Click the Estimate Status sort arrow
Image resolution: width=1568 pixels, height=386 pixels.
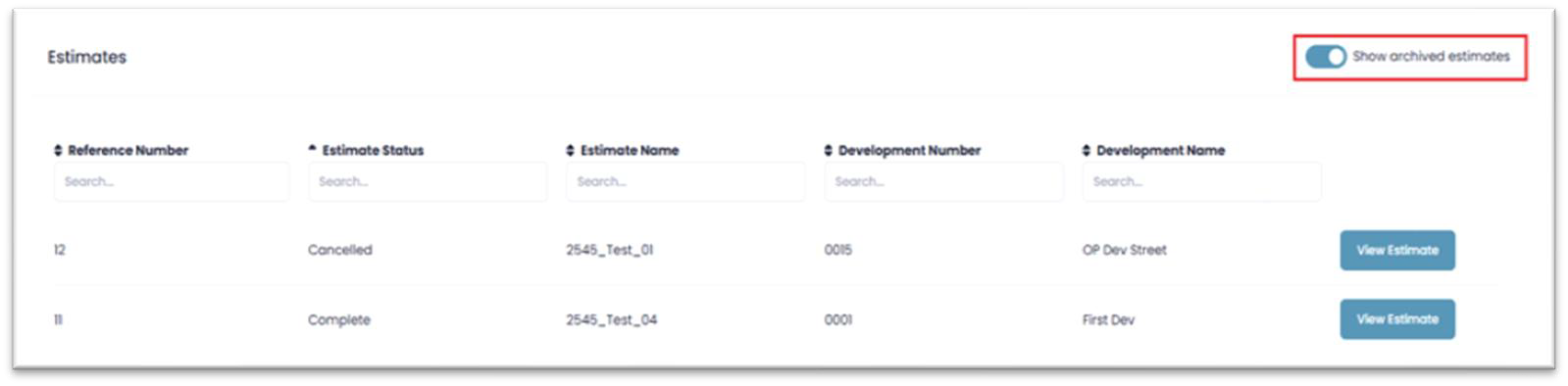tap(312, 149)
